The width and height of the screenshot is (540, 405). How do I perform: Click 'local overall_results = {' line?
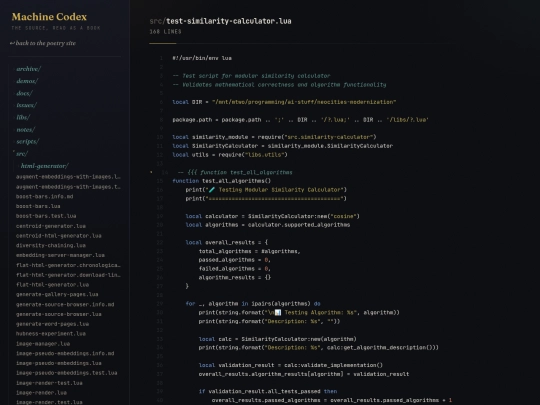227,242
